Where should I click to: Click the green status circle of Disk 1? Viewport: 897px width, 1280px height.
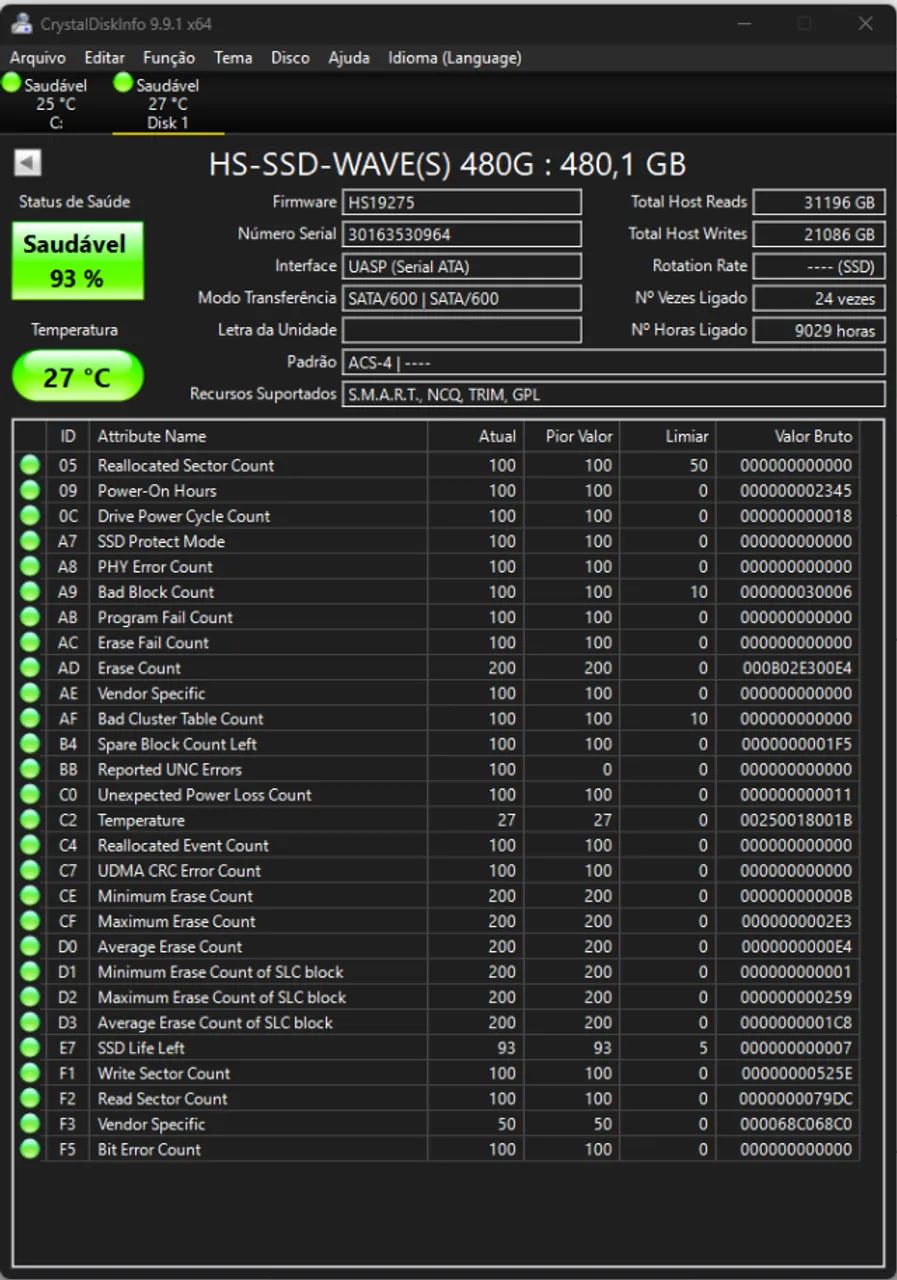(x=124, y=83)
